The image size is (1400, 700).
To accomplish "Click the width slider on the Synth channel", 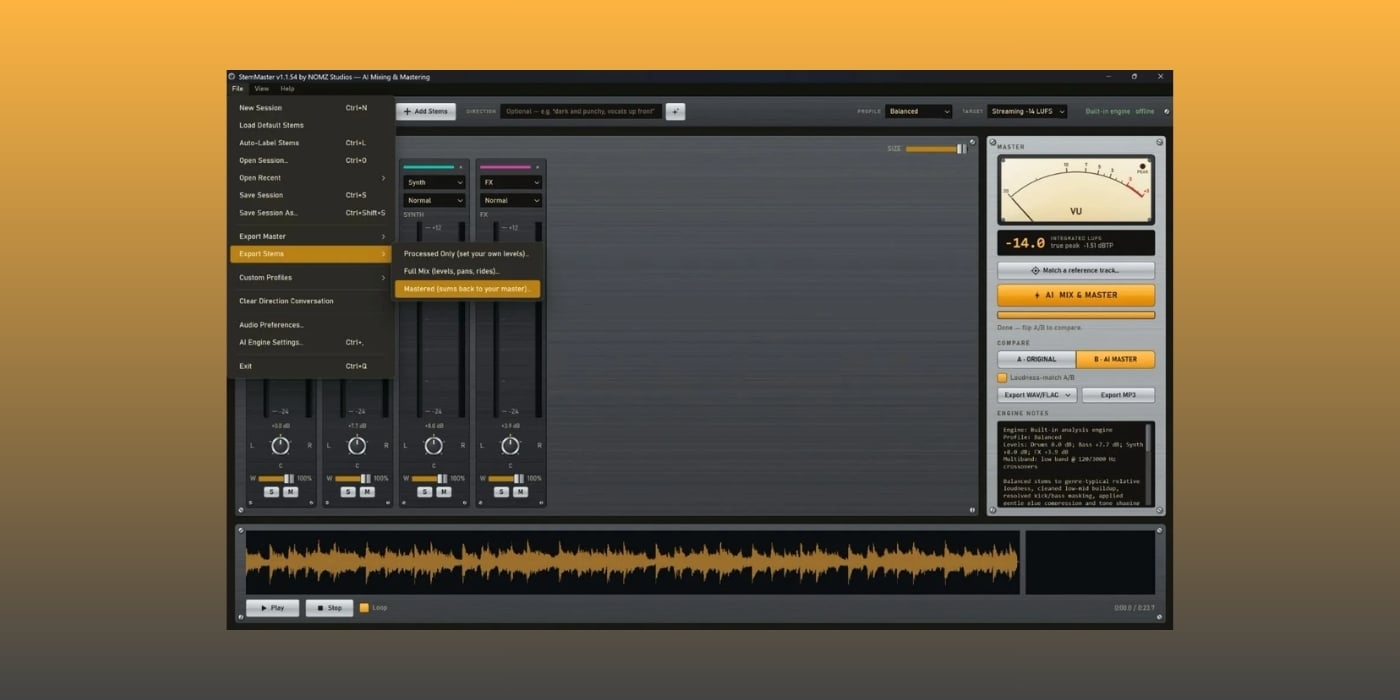I will 430,478.
